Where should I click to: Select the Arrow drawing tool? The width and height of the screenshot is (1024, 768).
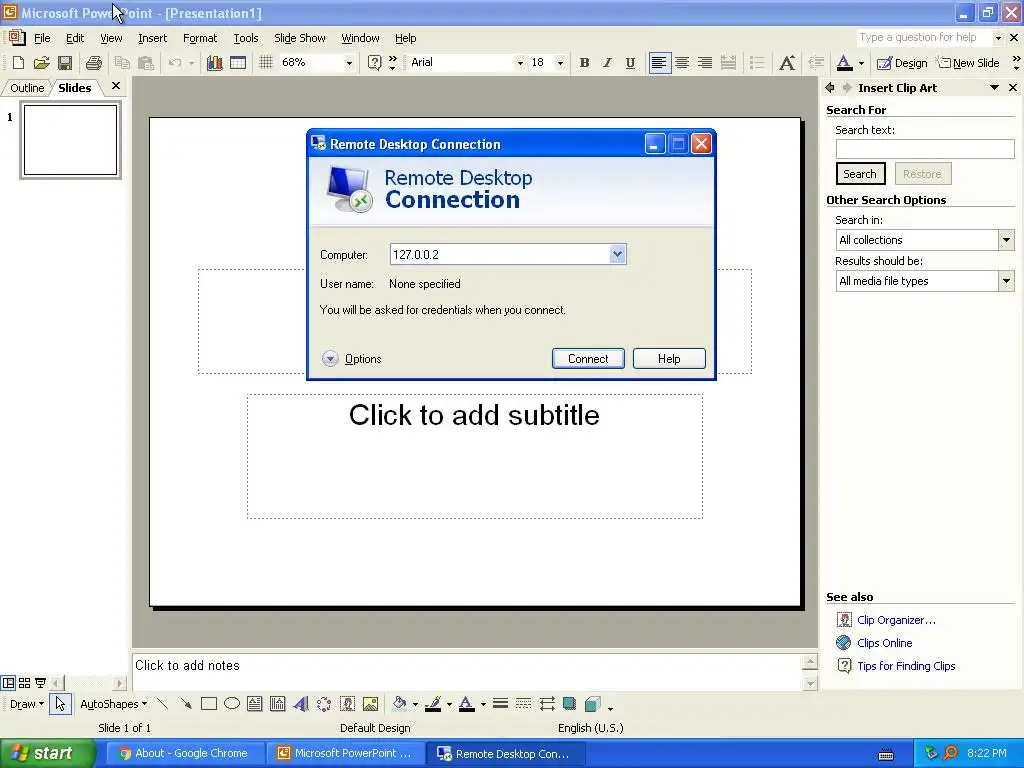(186, 704)
